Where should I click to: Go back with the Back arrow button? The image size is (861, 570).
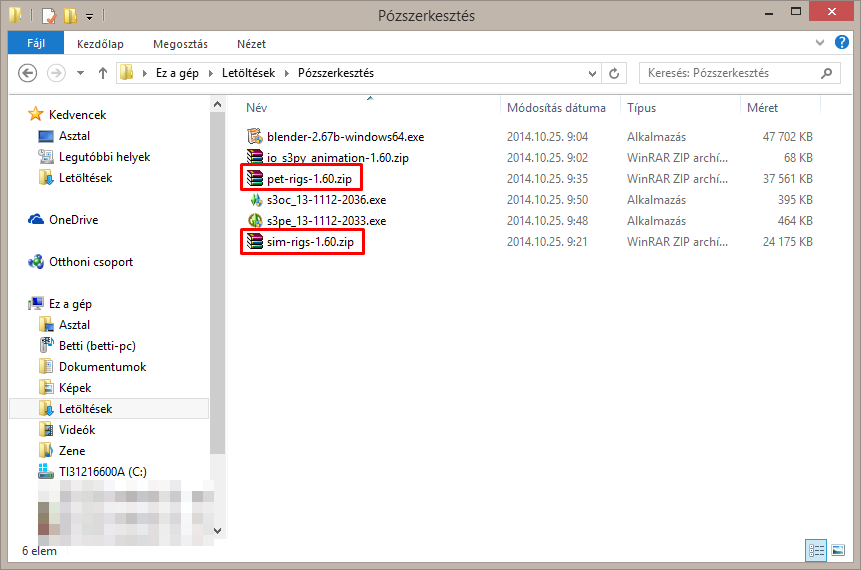coord(27,73)
